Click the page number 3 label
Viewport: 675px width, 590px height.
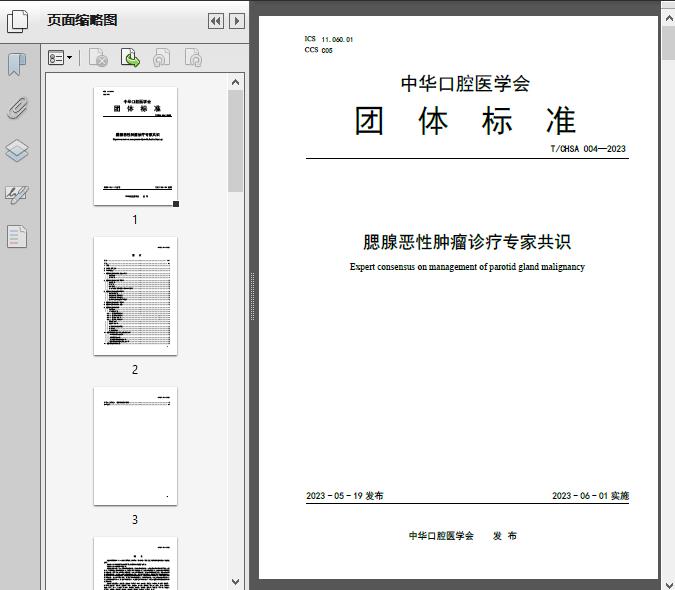pyautogui.click(x=135, y=520)
